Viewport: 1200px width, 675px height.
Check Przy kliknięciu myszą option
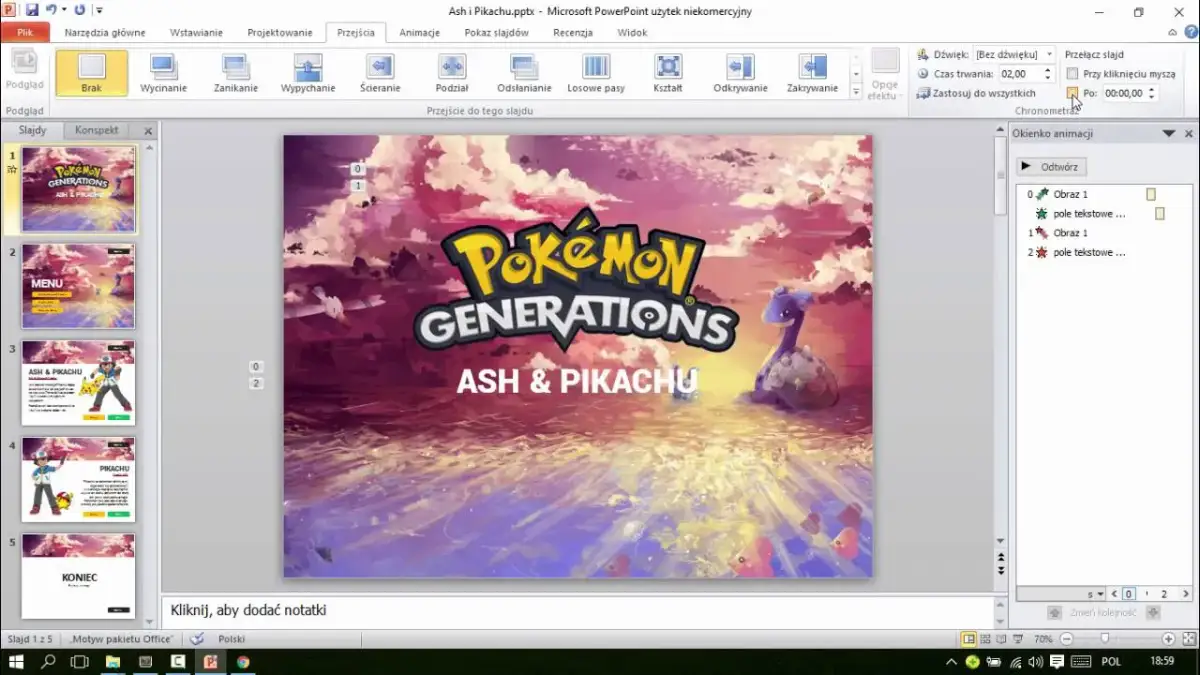[1072, 73]
